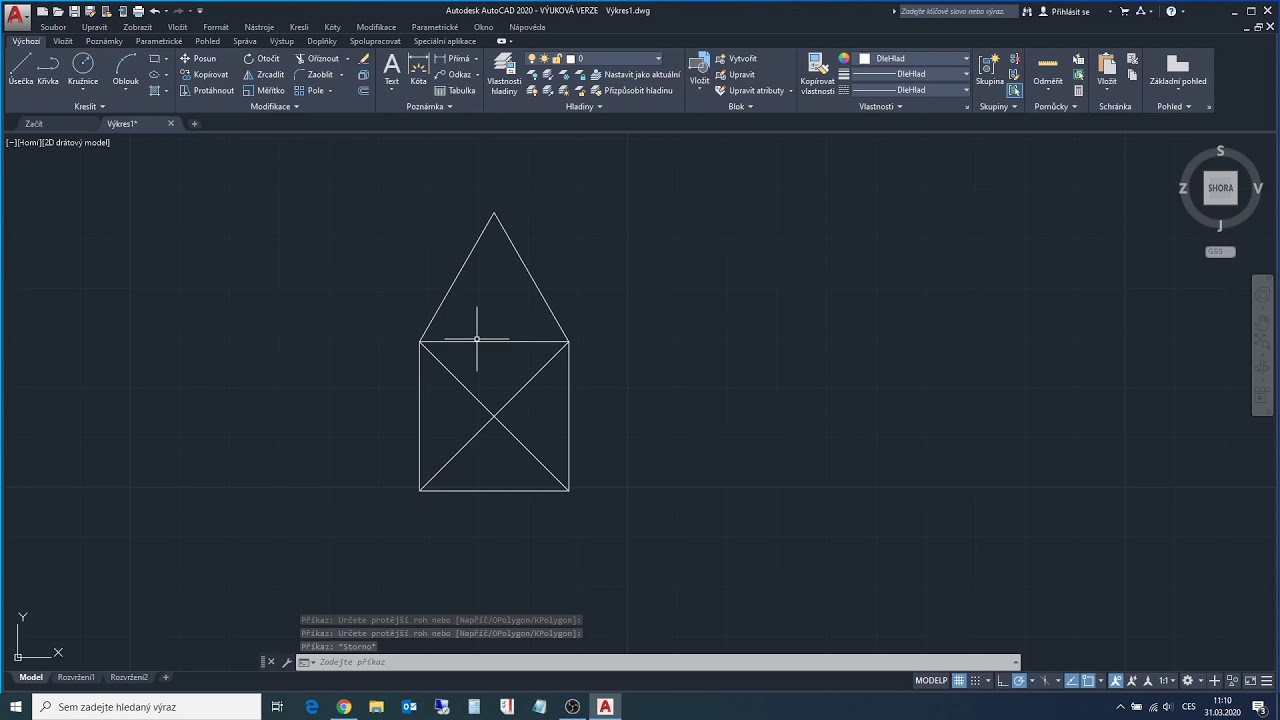Select the Oblouk arc tool
This screenshot has height=720, width=1280.
(126, 69)
